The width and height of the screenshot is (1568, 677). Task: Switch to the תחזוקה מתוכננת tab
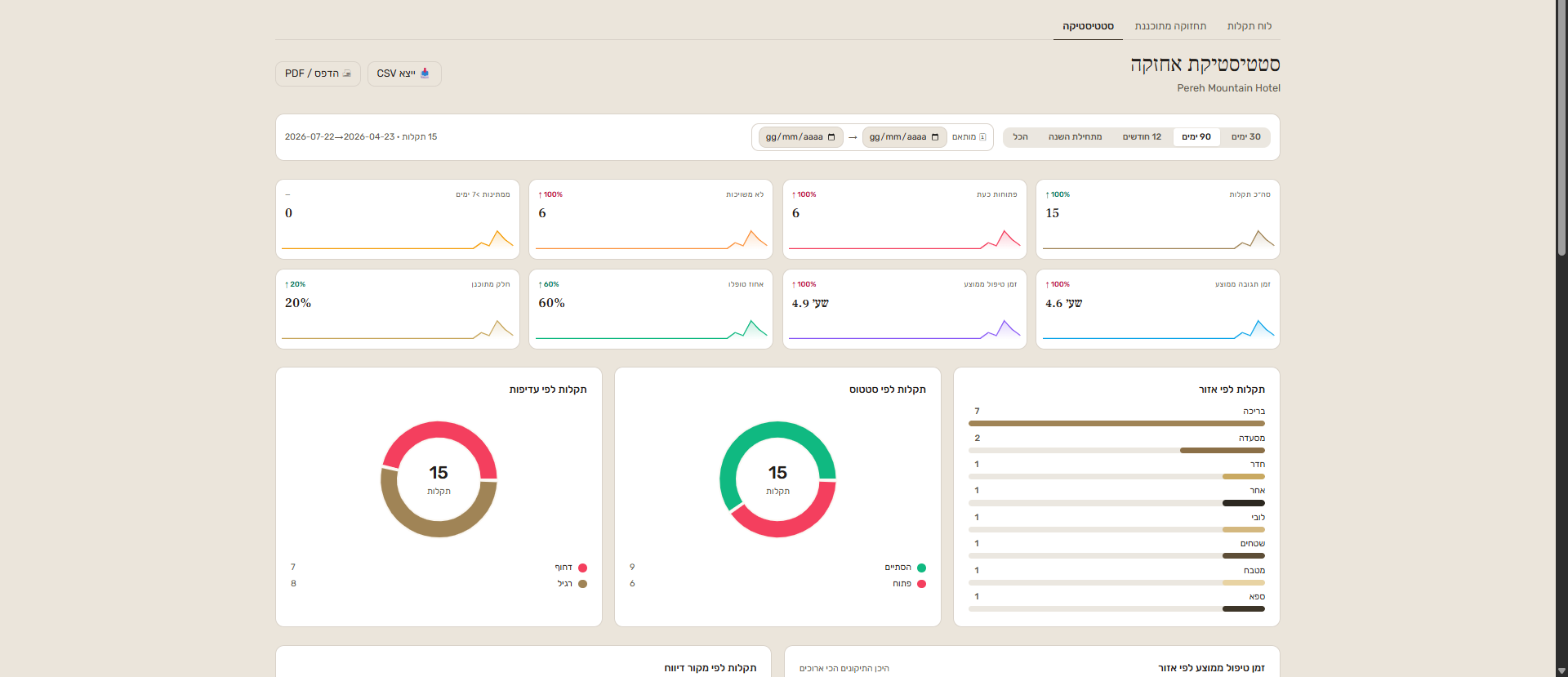coord(1170,26)
